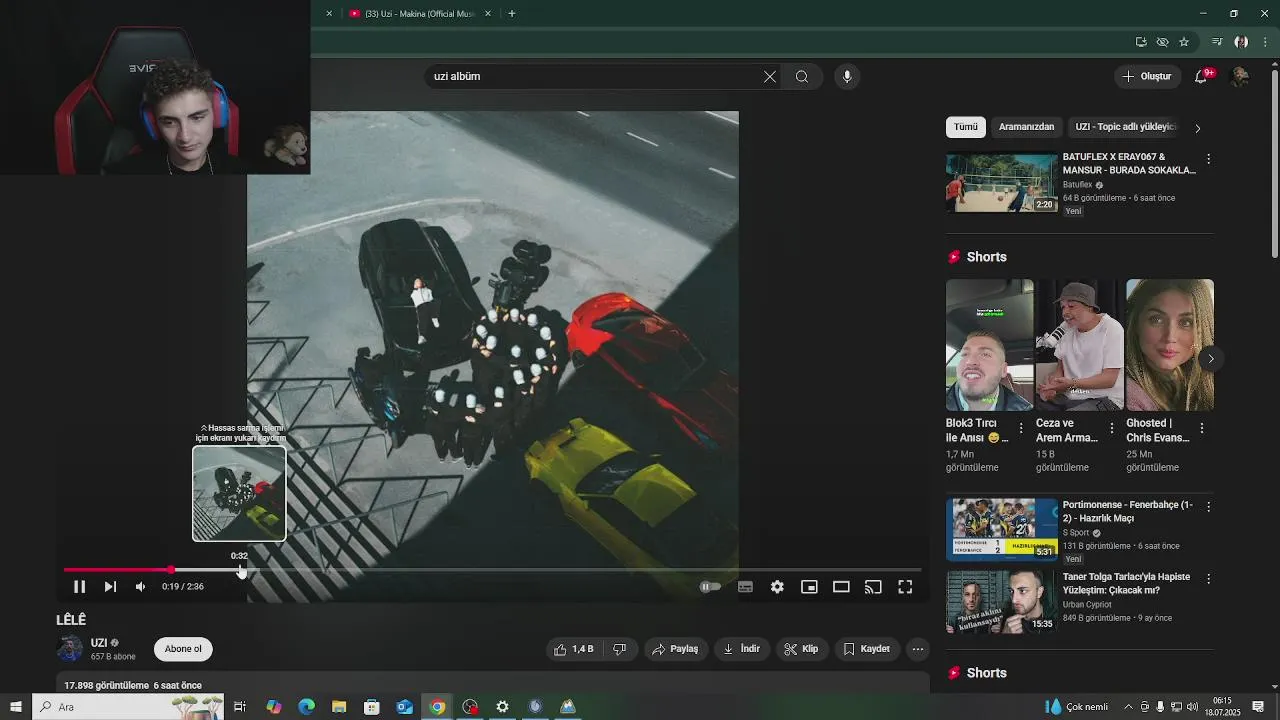
Task: Click install app icon in address bar
Action: coord(1141,42)
